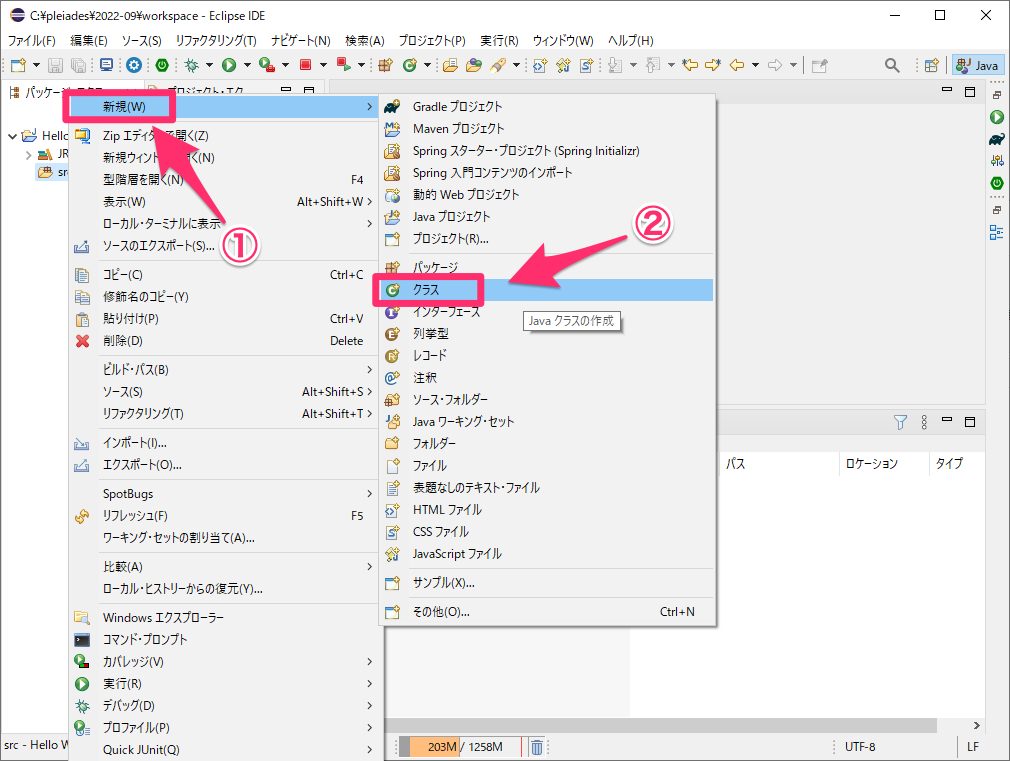This screenshot has width=1010, height=761.
Task: Switch to the Java perspective button
Action: tap(978, 65)
